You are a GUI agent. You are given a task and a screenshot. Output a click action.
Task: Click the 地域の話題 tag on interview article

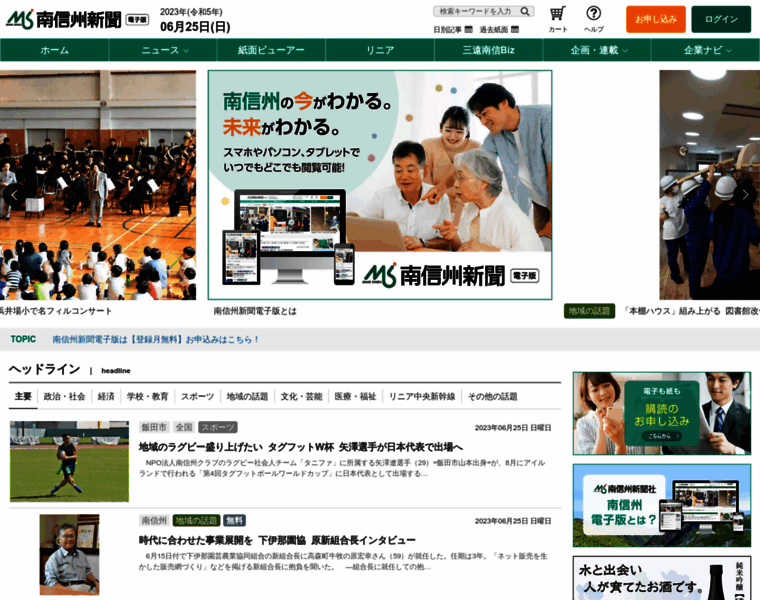pyautogui.click(x=196, y=521)
